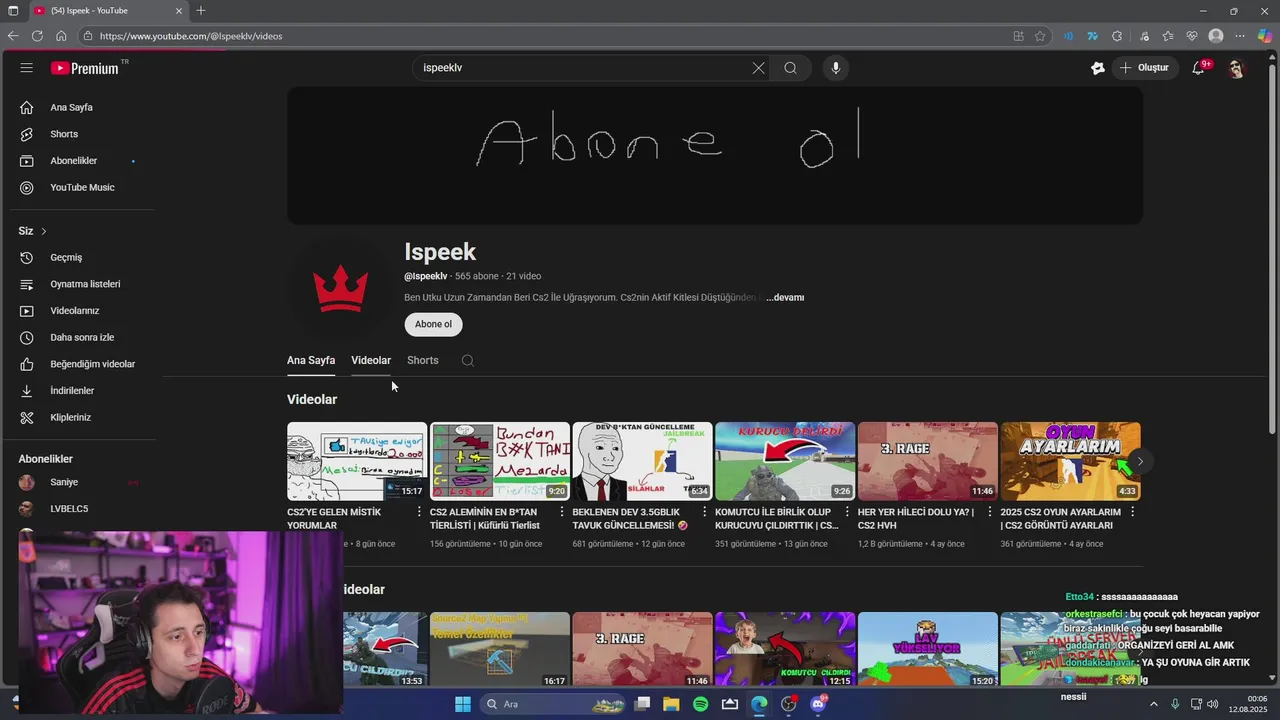Open options for 2025 CS2 OYUN AYARLARIM video
The image size is (1280, 720).
pyautogui.click(x=1132, y=512)
